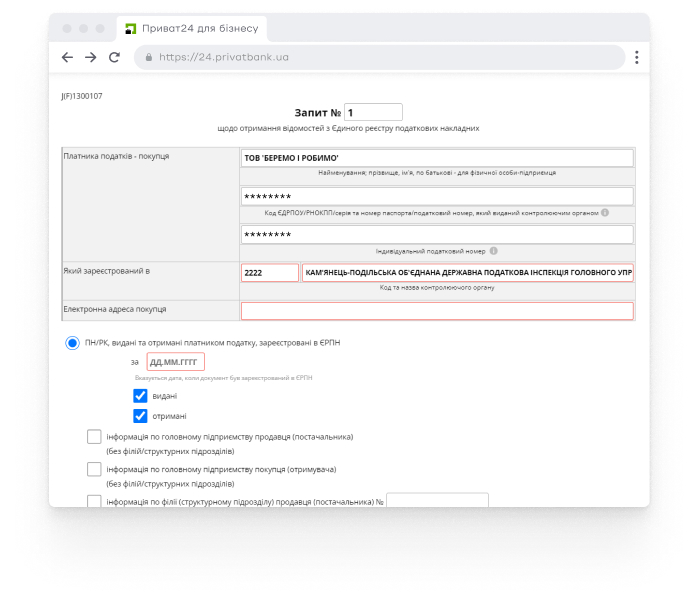Image resolution: width=698 pixels, height=604 pixels.
Task: Click the address bar URL
Action: 224,58
